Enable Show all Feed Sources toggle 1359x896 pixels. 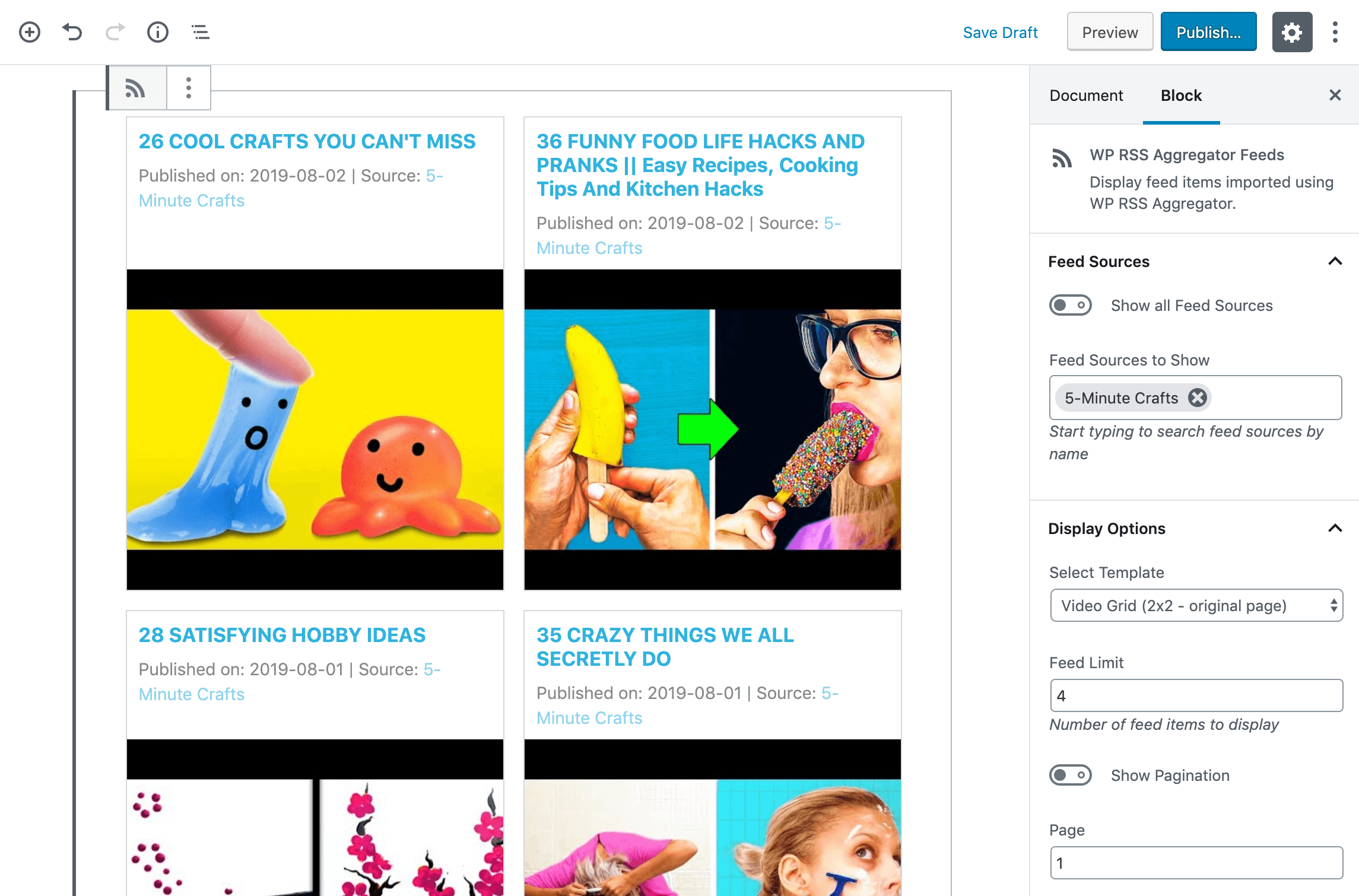[1071, 306]
